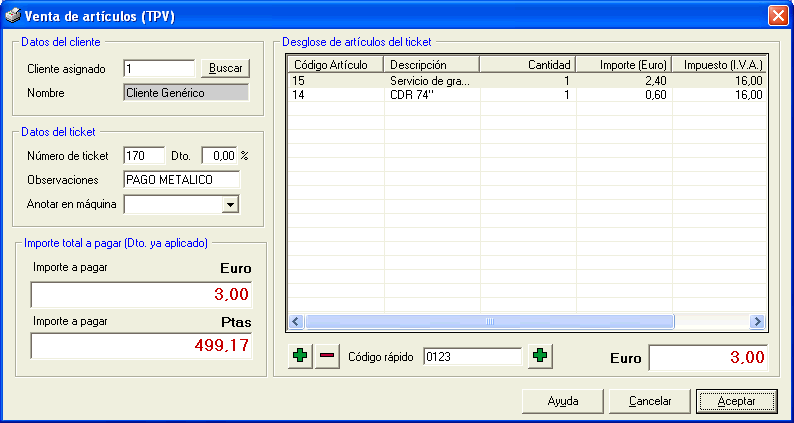Click the bottom right Euro total field
794x423 pixels.
point(708,358)
